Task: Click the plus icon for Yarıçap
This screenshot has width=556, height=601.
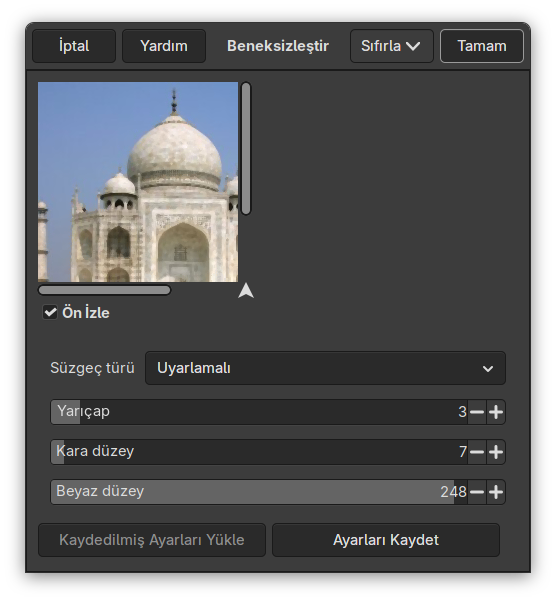Action: [x=496, y=412]
